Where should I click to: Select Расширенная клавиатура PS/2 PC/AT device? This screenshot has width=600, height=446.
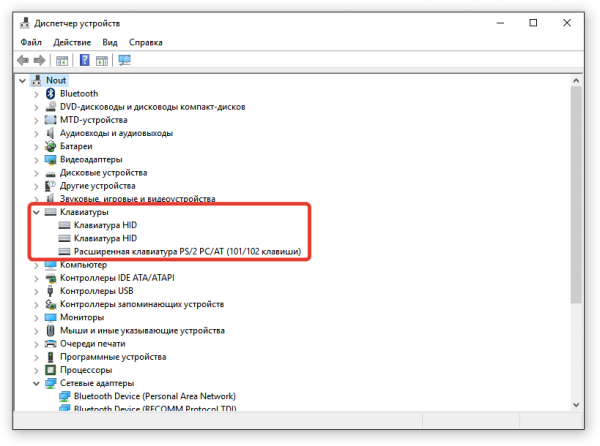[x=187, y=252]
